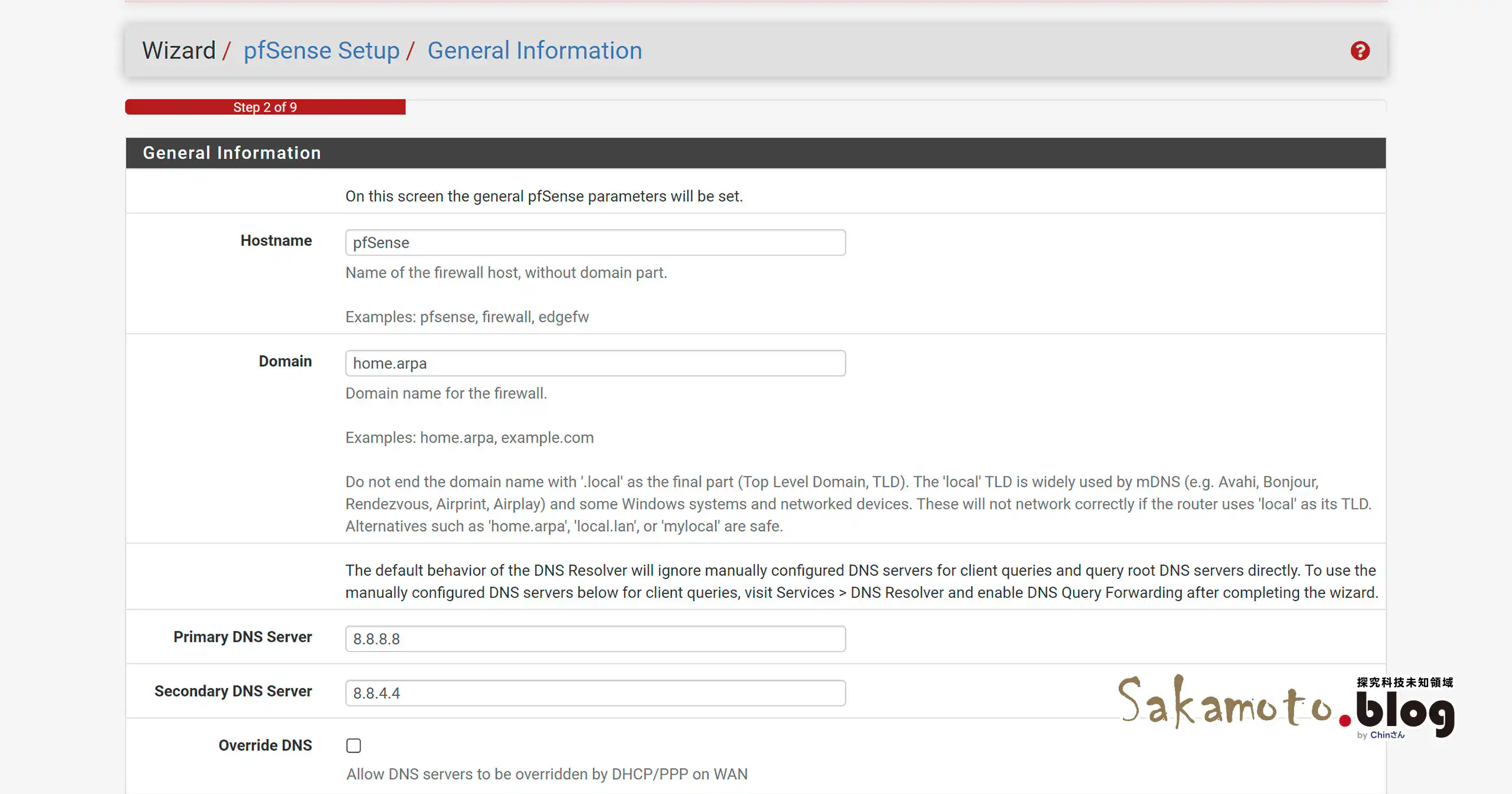The image size is (1512, 794).
Task: Click the Domain row label
Action: point(285,360)
